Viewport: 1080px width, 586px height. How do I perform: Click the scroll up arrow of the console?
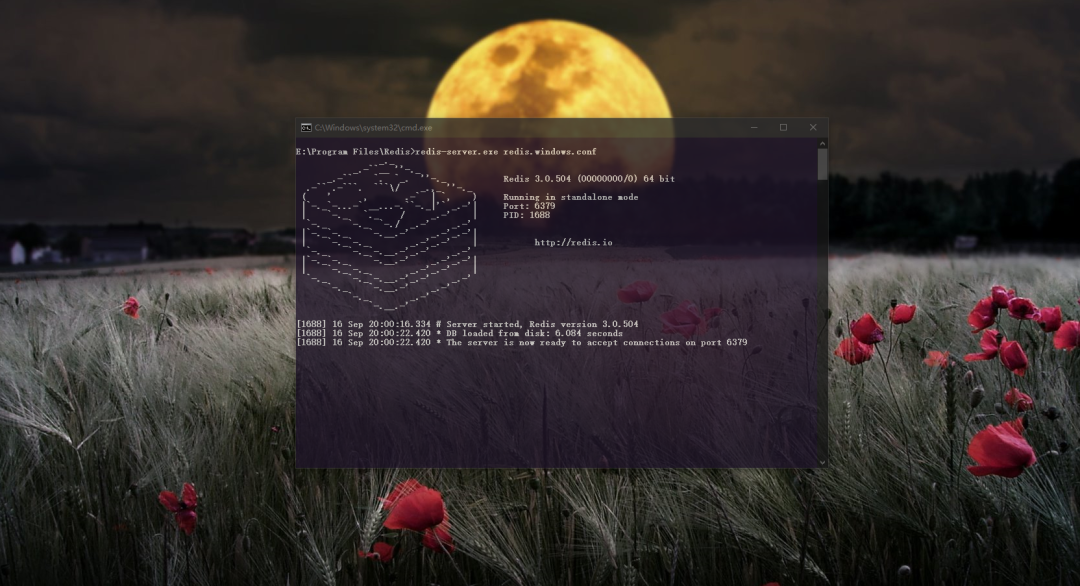point(822,143)
